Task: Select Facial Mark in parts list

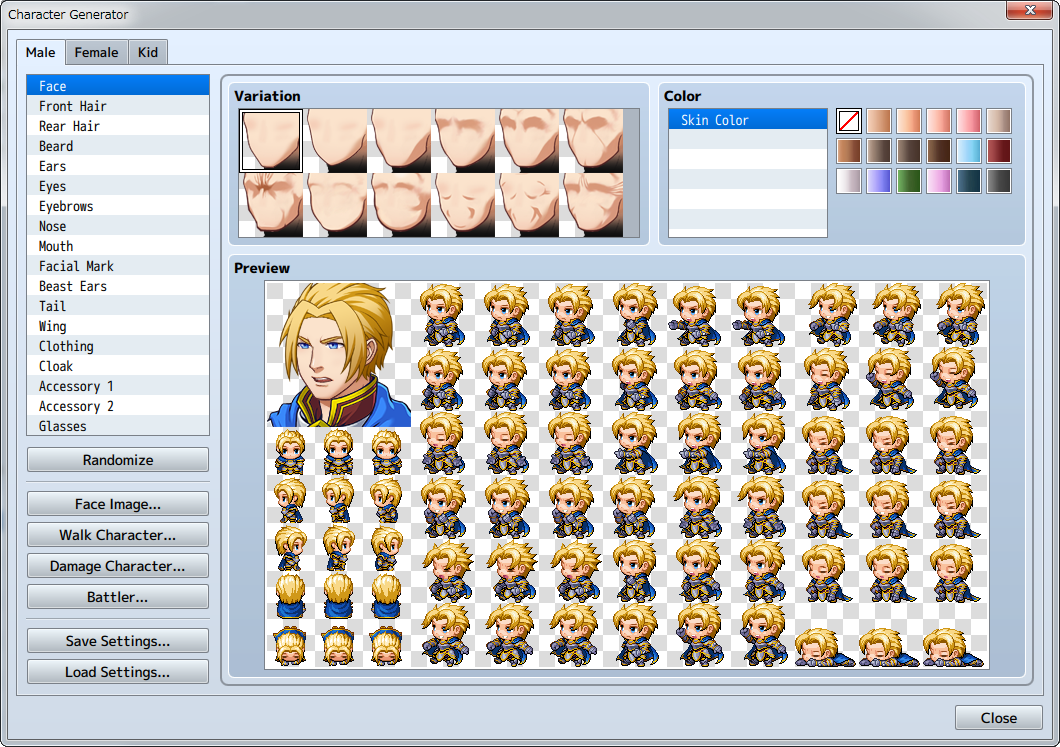Action: pyautogui.click(x=118, y=266)
